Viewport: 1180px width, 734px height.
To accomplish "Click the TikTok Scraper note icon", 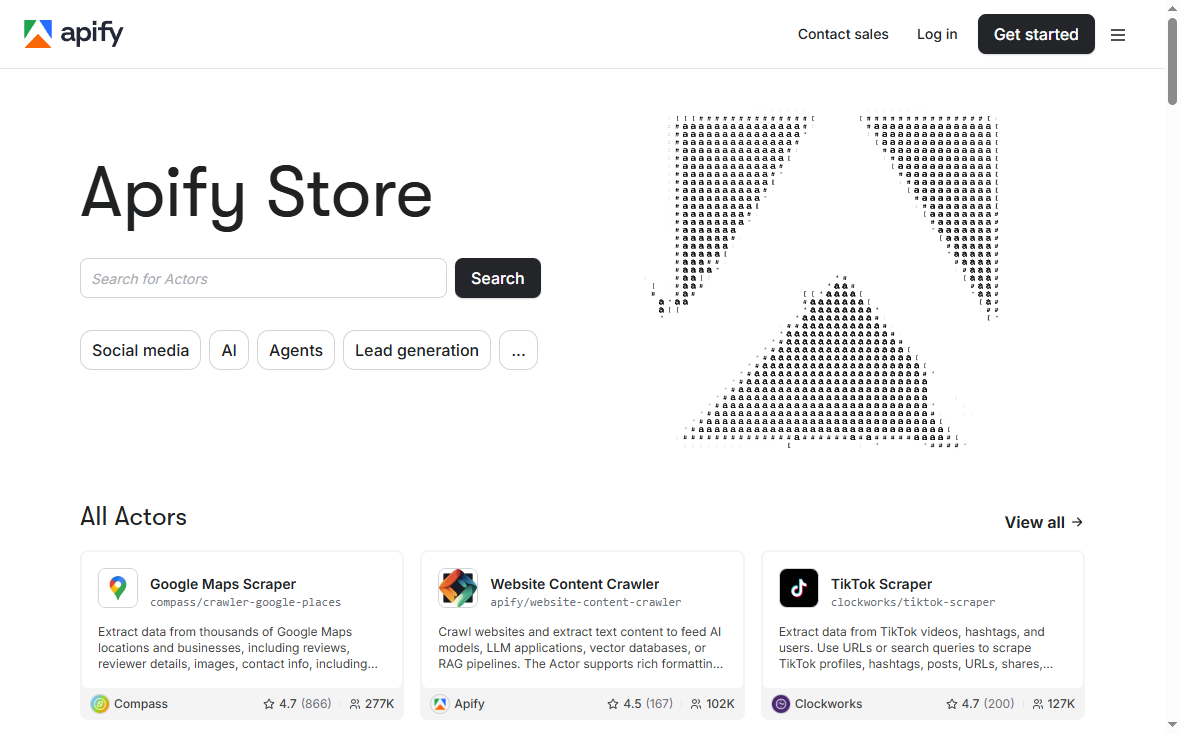I will [x=798, y=588].
